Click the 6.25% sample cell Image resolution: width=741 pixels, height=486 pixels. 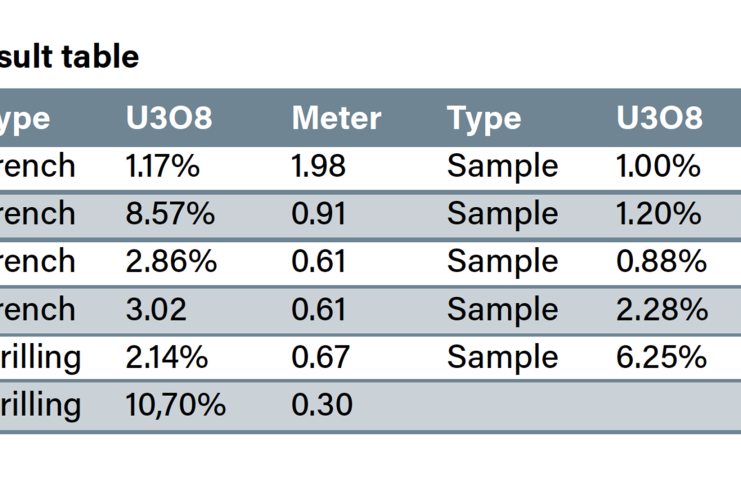(662, 357)
